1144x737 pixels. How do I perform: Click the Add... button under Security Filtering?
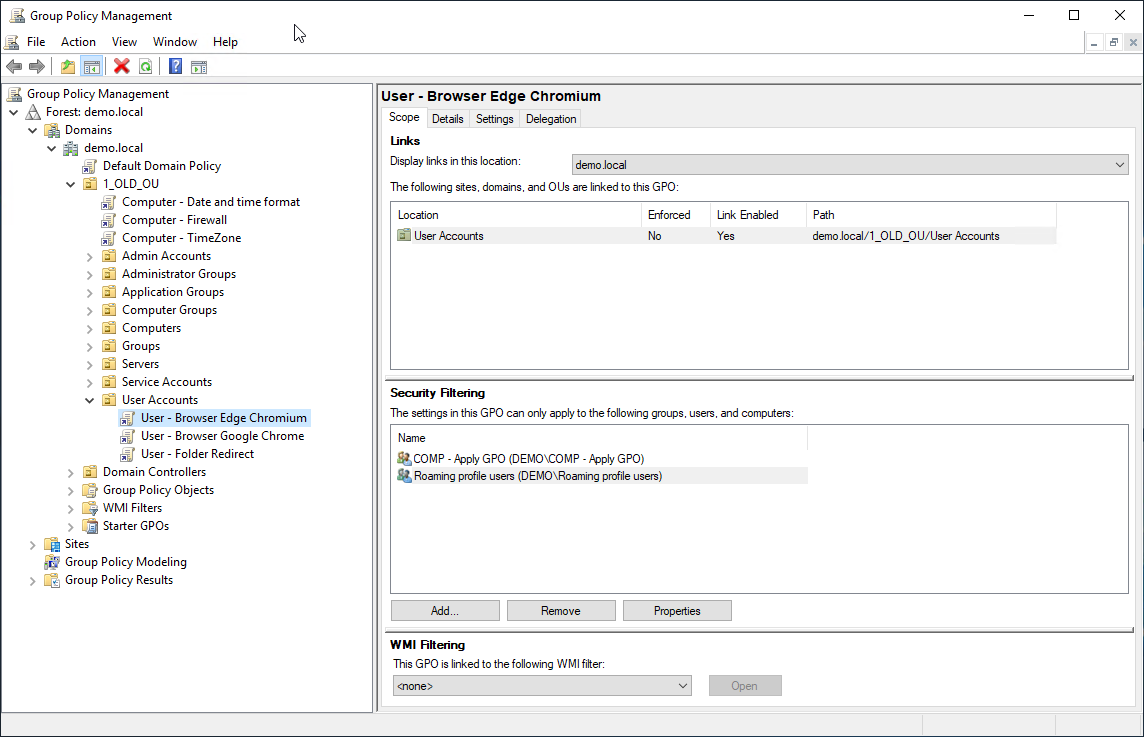pos(445,611)
